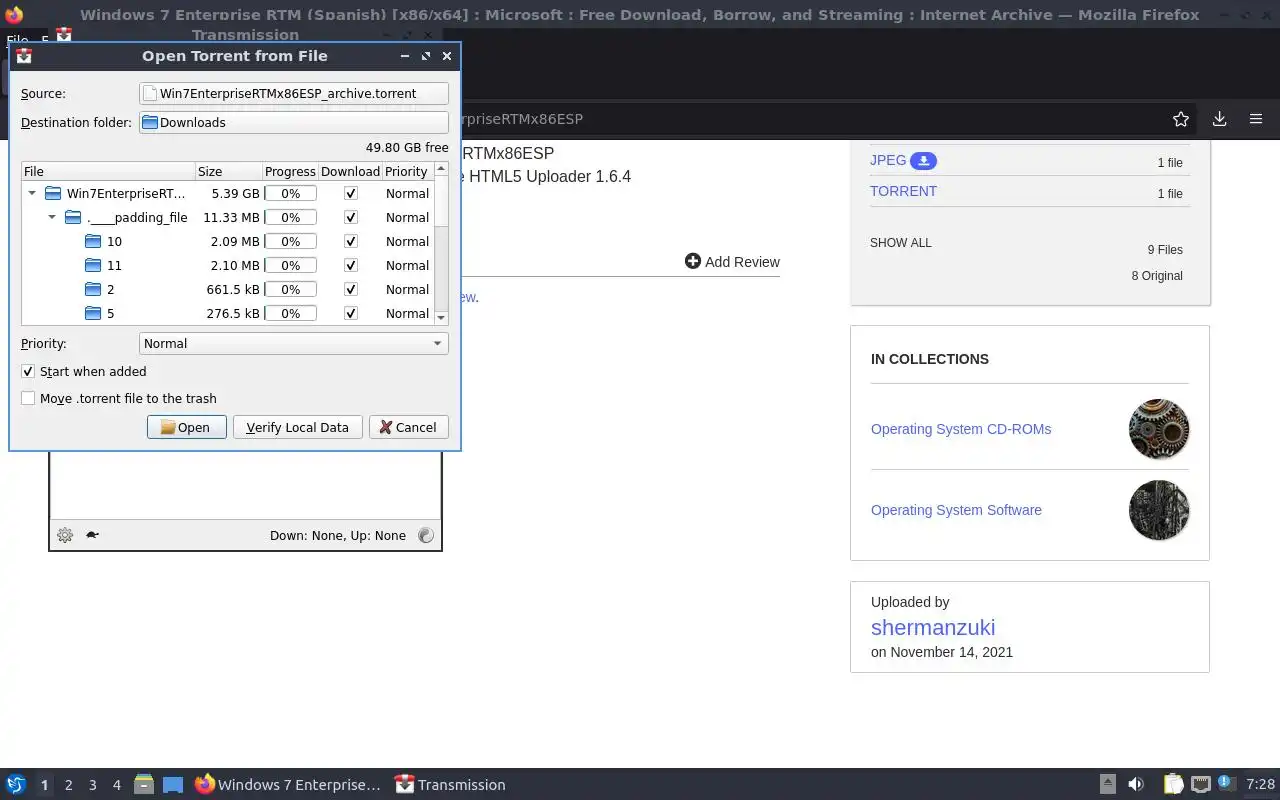Uncheck Download for Win7EnterpriseRT… row

350,193
